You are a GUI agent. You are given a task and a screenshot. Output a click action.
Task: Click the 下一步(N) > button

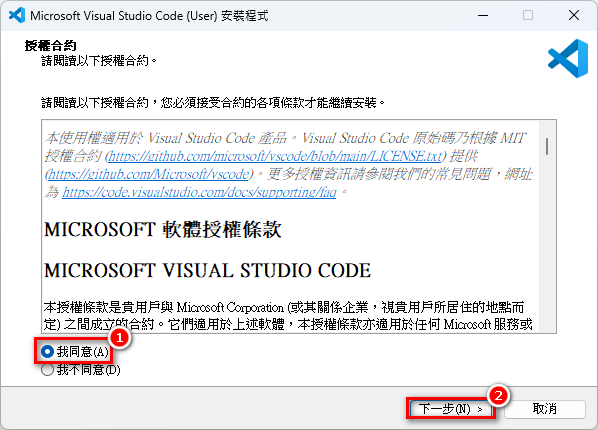450,409
